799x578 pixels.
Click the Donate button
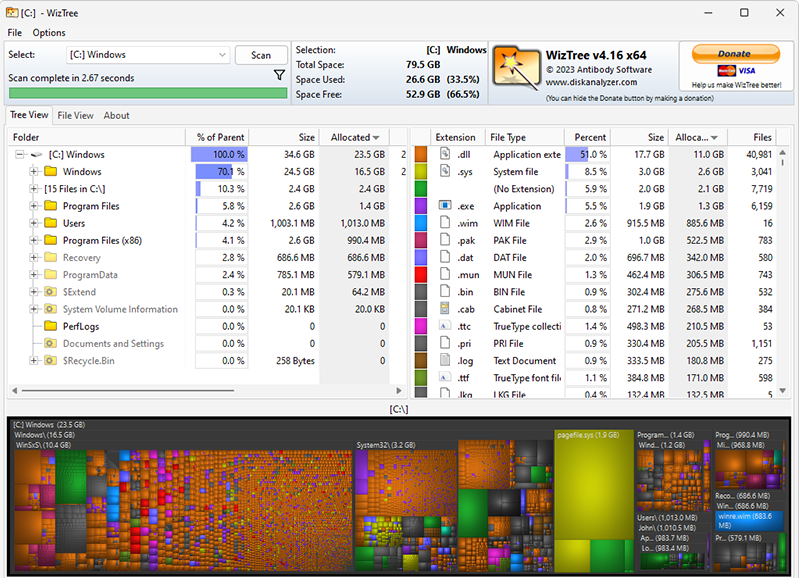pos(735,54)
